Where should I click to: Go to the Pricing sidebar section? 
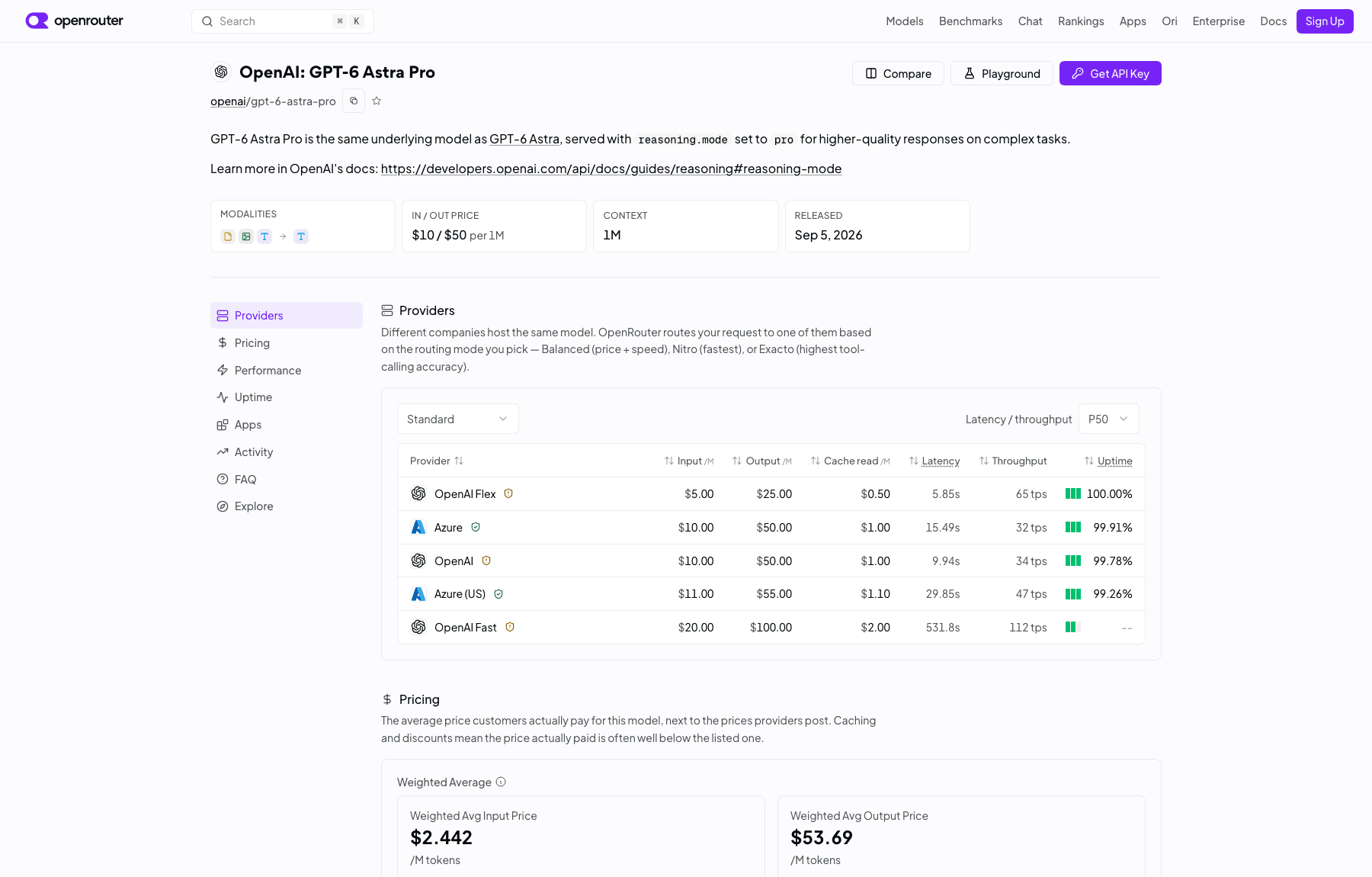[x=287, y=342]
